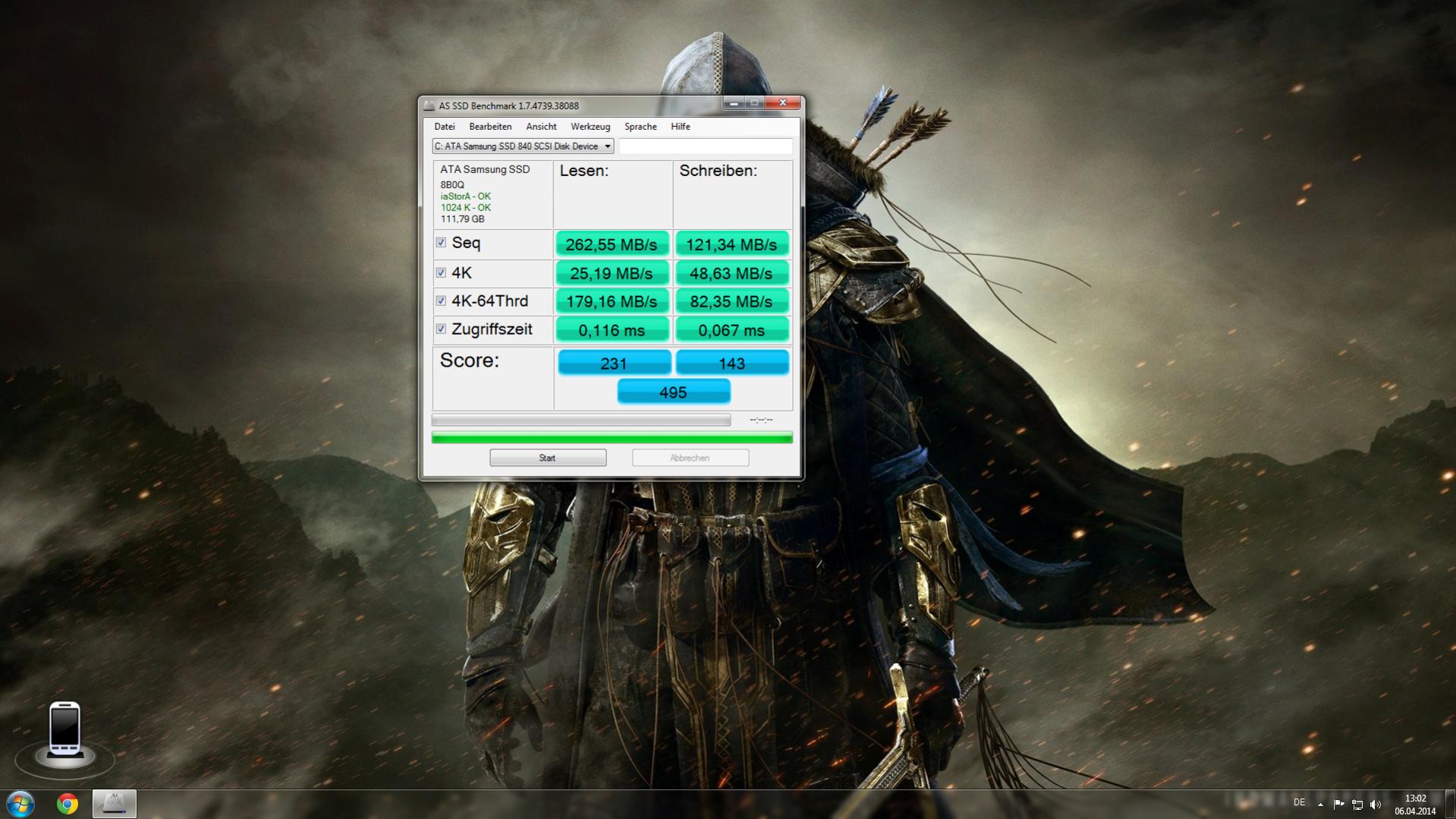Viewport: 1456px width, 819px height.
Task: Open the Datei menu
Action: (x=445, y=127)
